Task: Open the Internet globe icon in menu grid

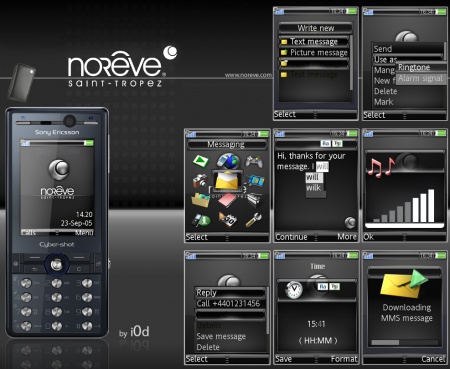Action: [x=228, y=161]
